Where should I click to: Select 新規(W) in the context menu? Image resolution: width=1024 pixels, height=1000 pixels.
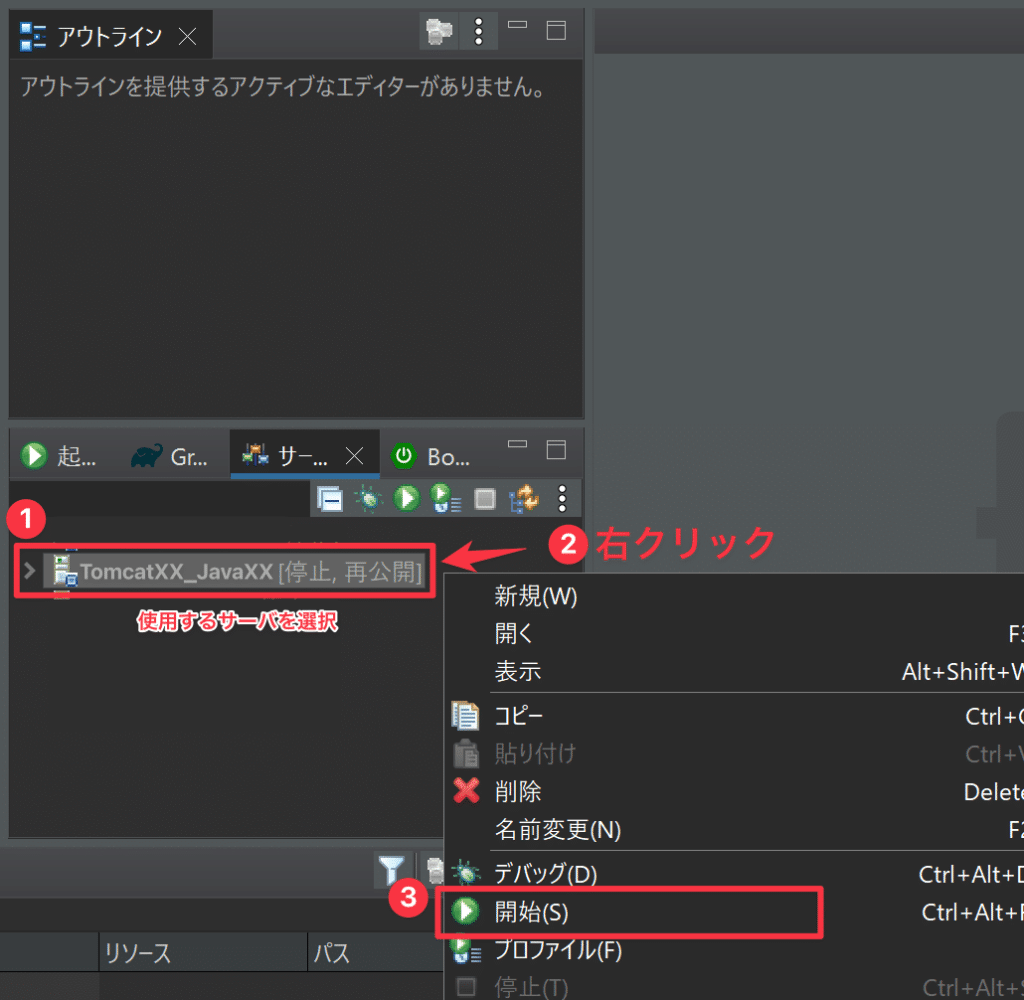click(536, 597)
